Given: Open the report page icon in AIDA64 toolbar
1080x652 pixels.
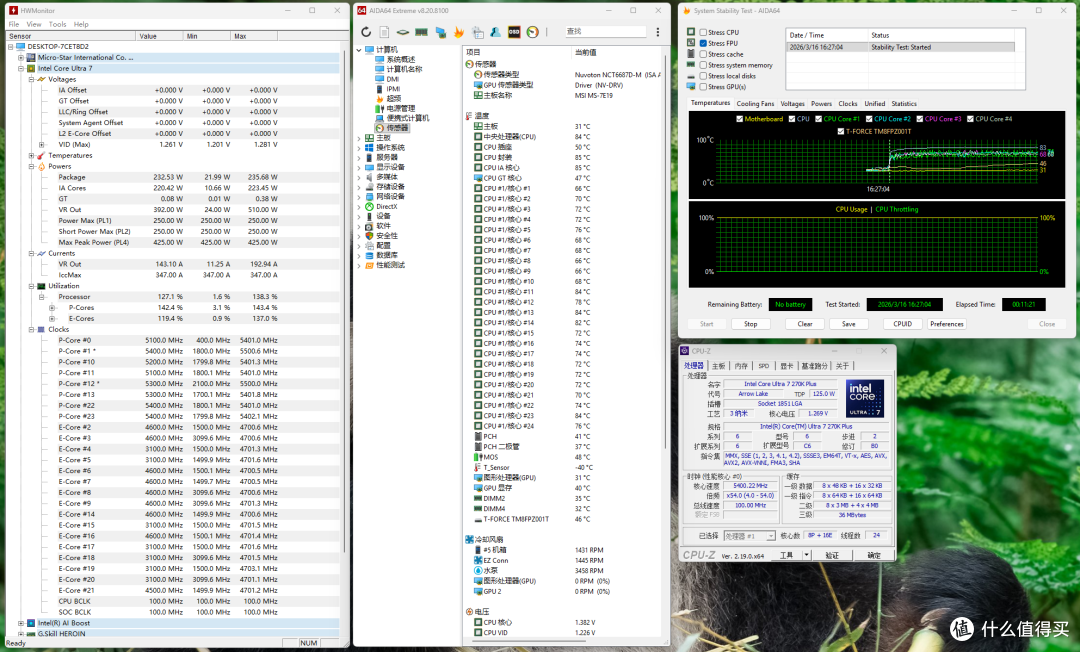Looking at the screenshot, I should tap(384, 32).
